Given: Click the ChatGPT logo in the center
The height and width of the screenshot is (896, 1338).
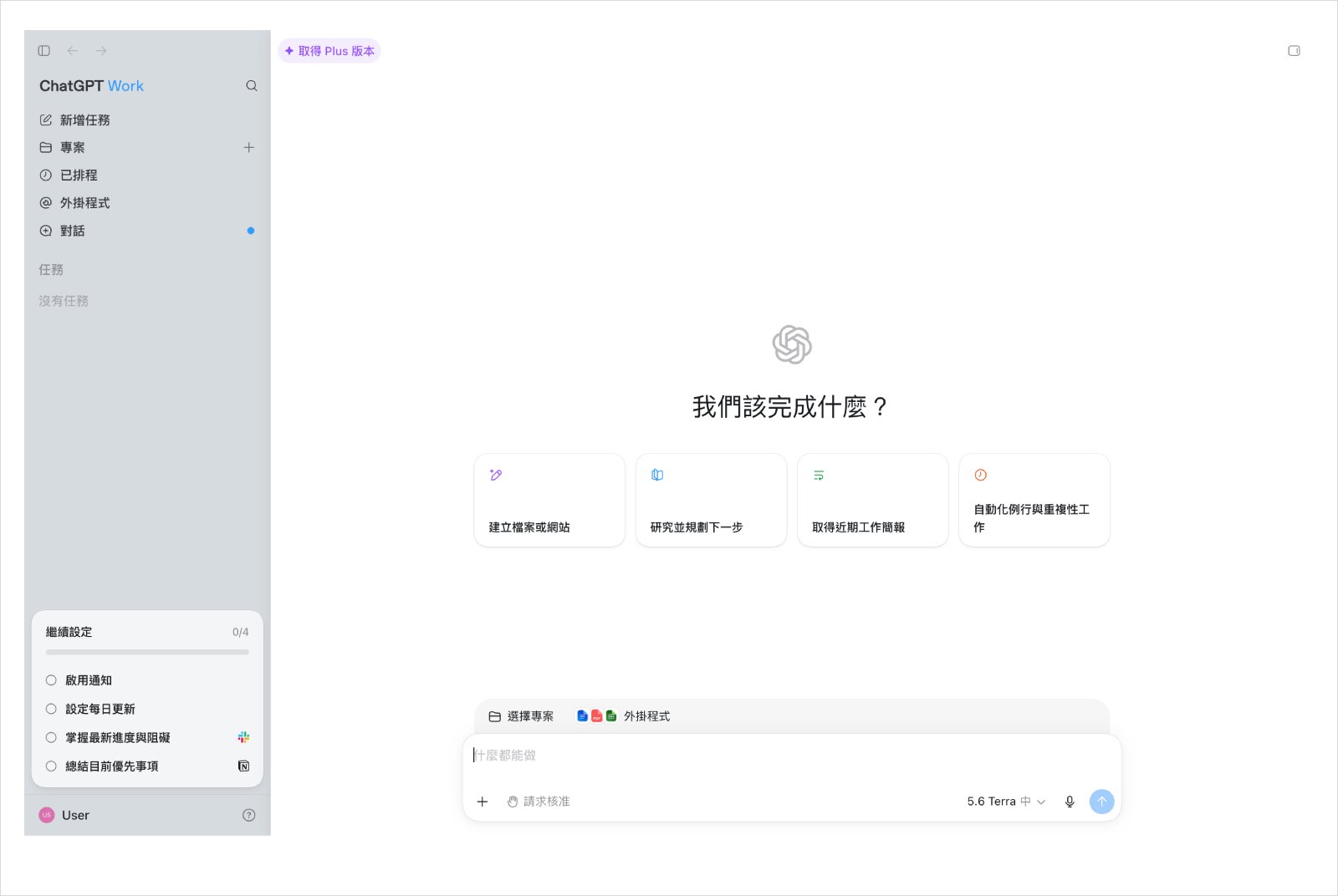Looking at the screenshot, I should point(792,344).
